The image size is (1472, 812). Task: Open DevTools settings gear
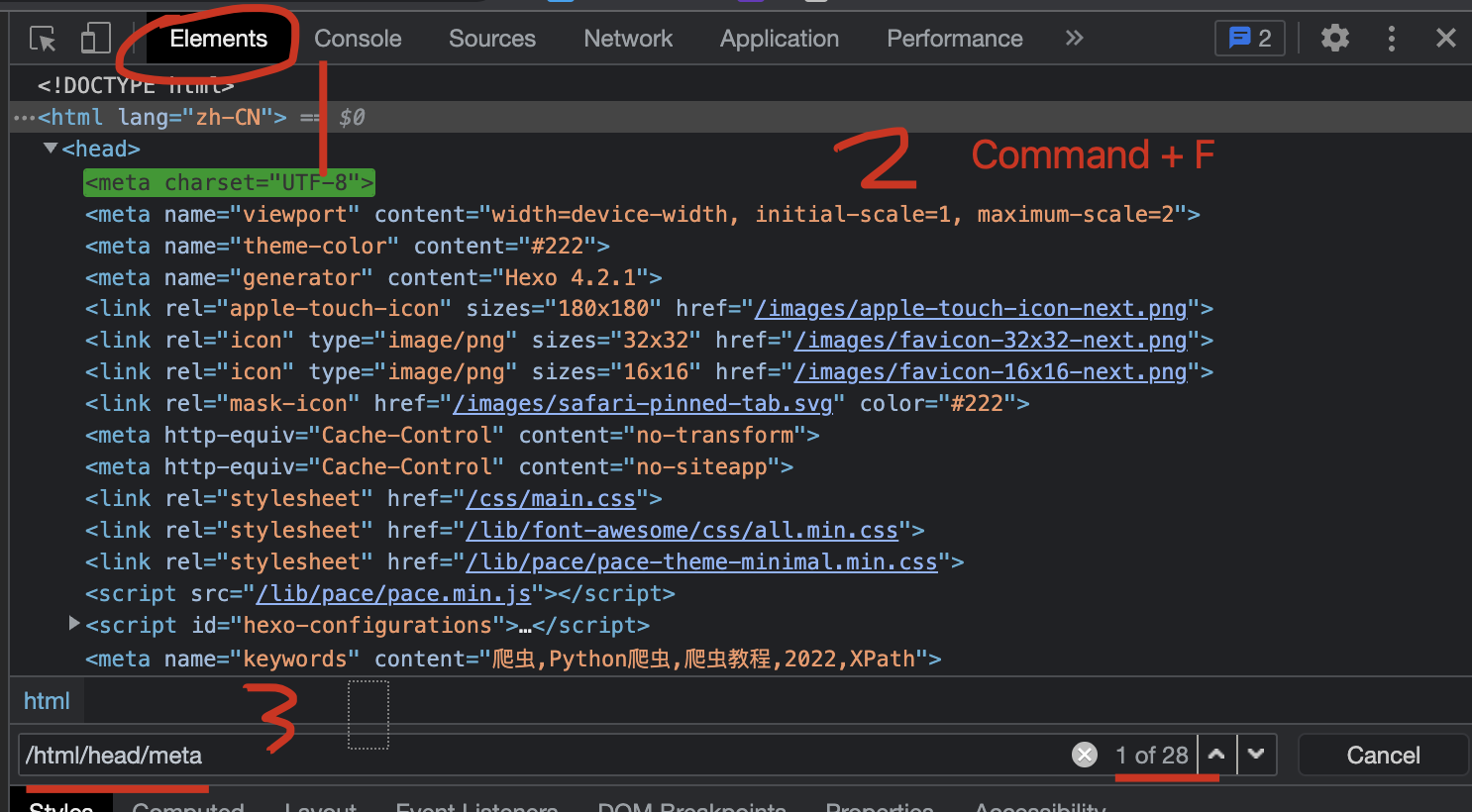tap(1335, 39)
